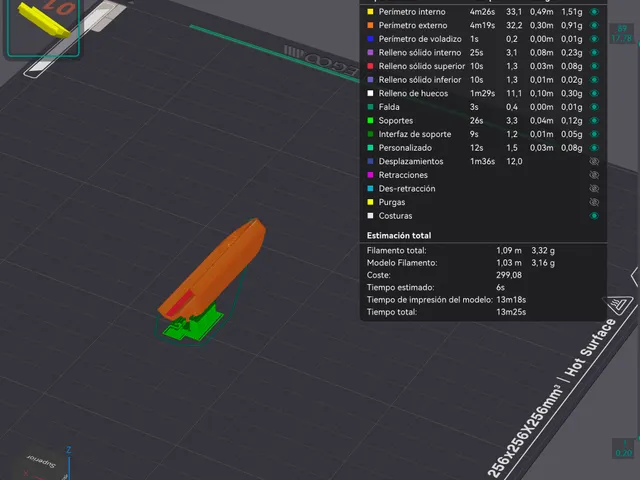Click the green support structure
The image size is (640, 480).
199,324
